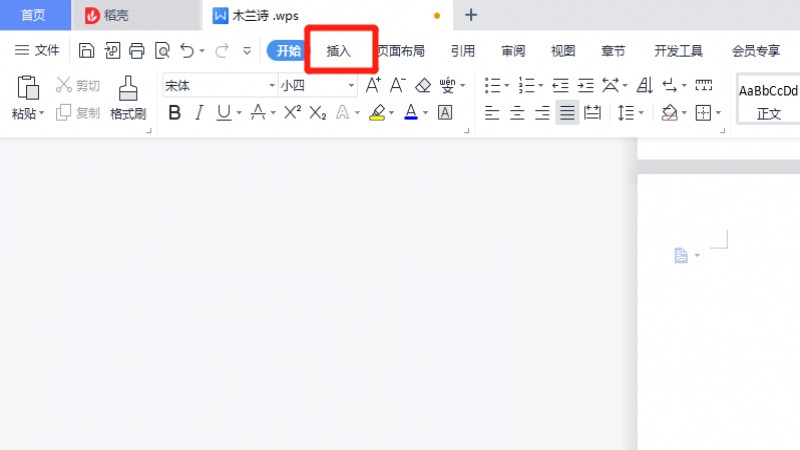Open numbered list style dropdown arrow
This screenshot has width=800, height=450.
(x=540, y=86)
